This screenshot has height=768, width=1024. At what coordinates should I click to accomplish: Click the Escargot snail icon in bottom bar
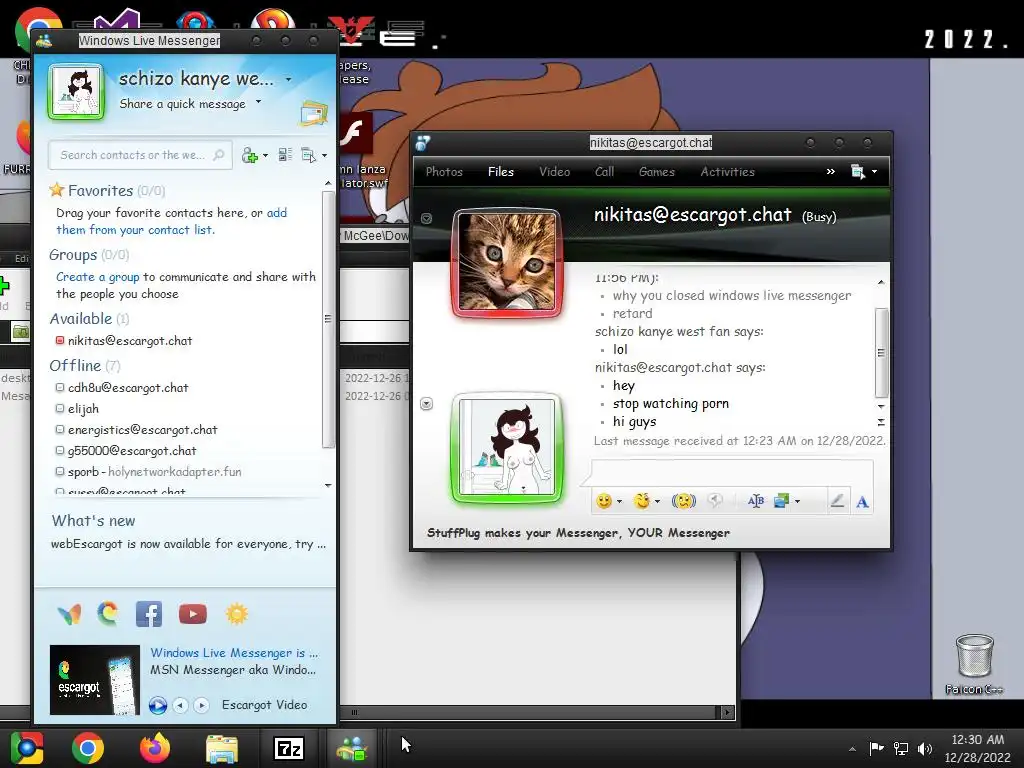pos(108,614)
